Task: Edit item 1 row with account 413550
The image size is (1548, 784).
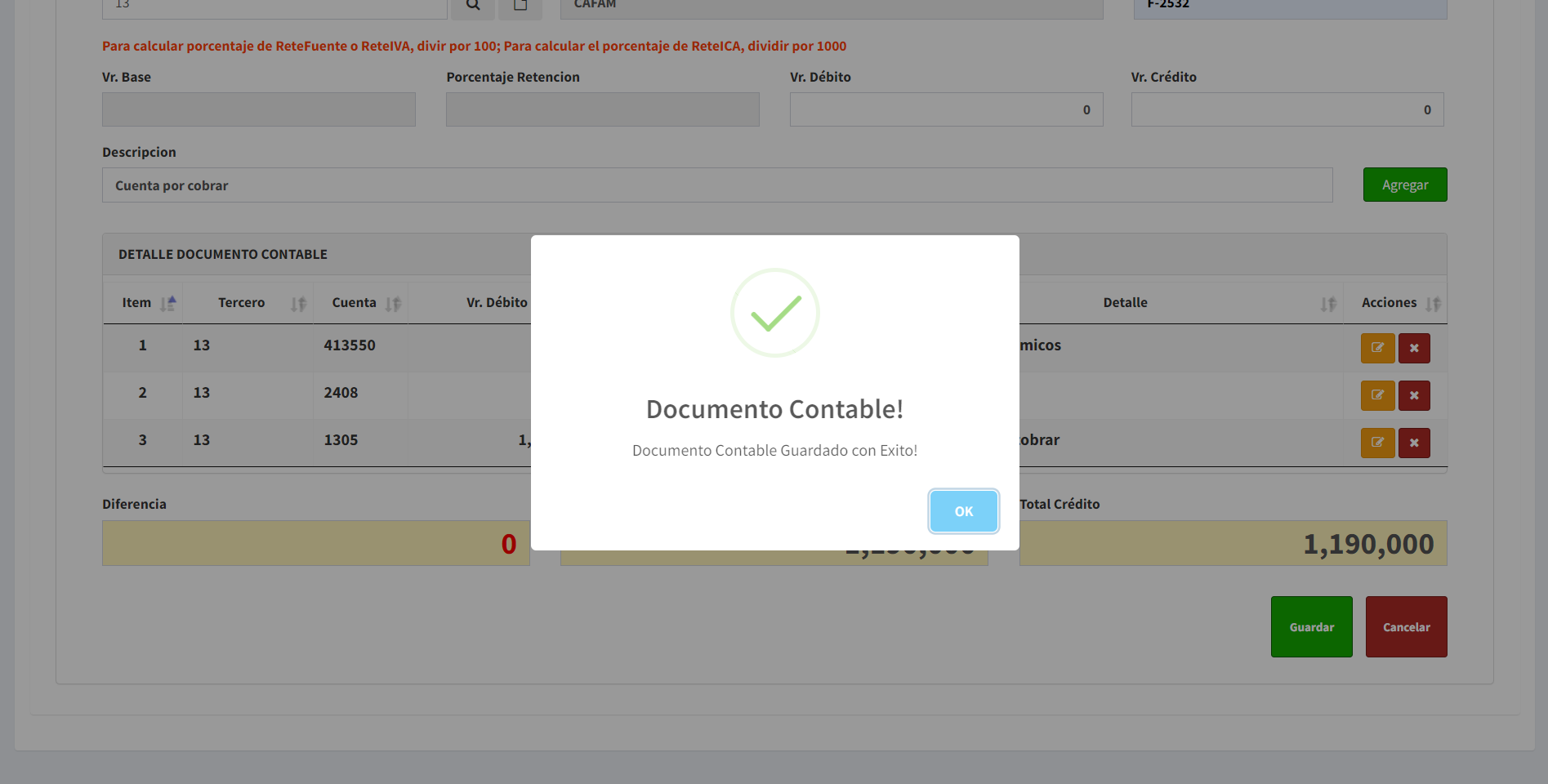Action: [x=1377, y=348]
